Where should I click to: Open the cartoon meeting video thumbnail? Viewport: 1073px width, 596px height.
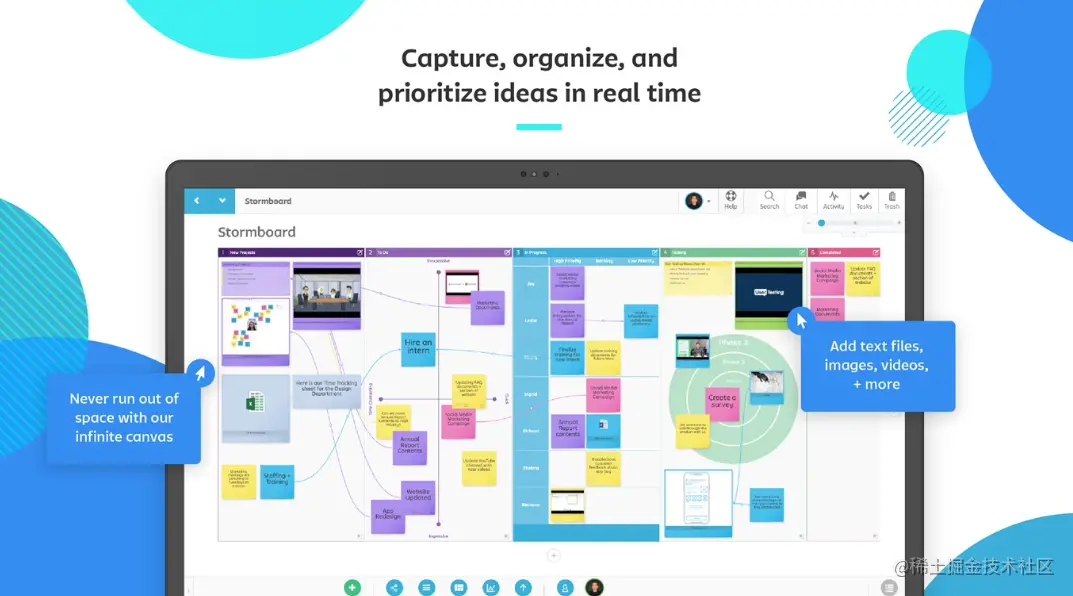pyautogui.click(x=326, y=296)
